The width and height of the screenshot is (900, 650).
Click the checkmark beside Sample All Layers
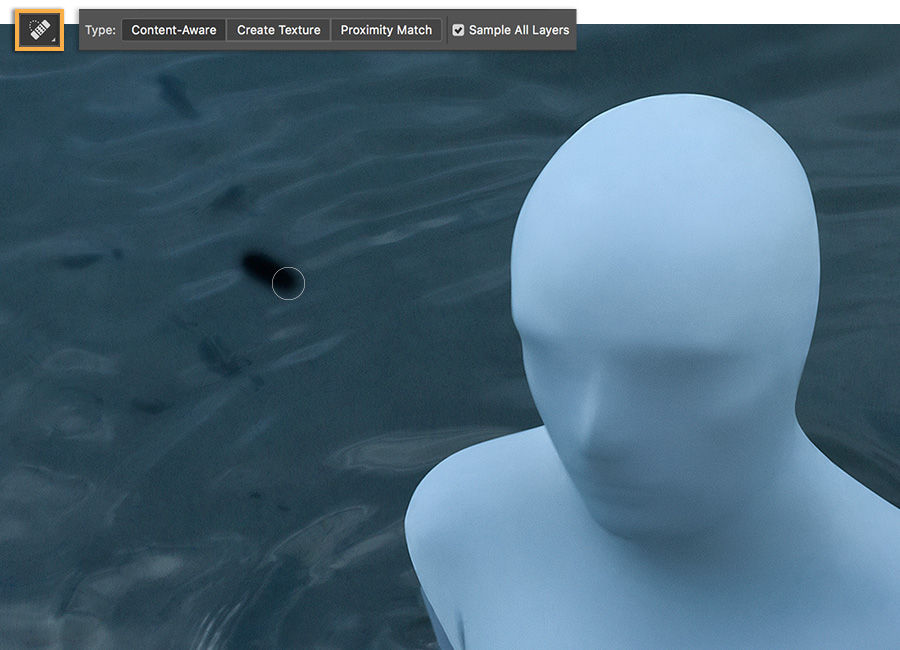458,30
